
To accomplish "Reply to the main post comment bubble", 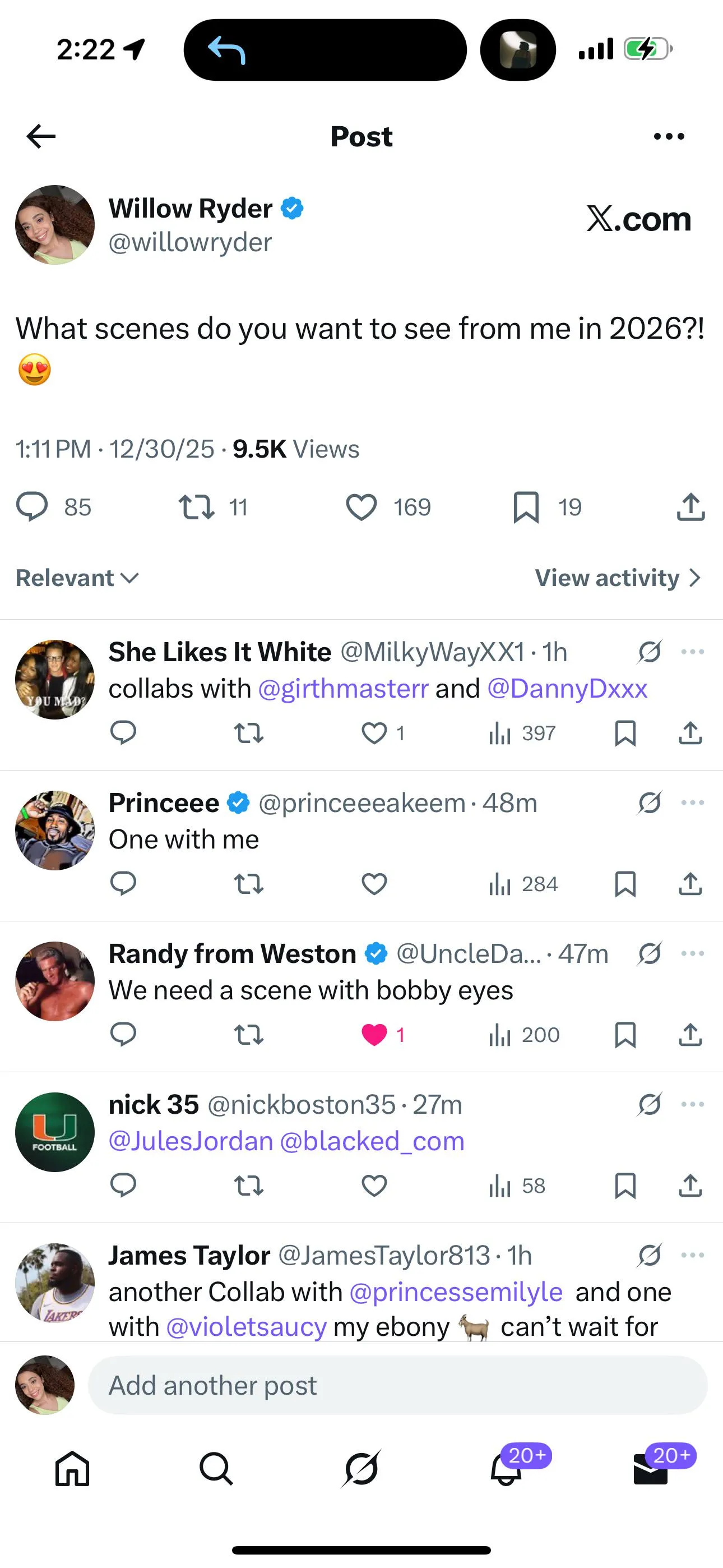I will (31, 507).
